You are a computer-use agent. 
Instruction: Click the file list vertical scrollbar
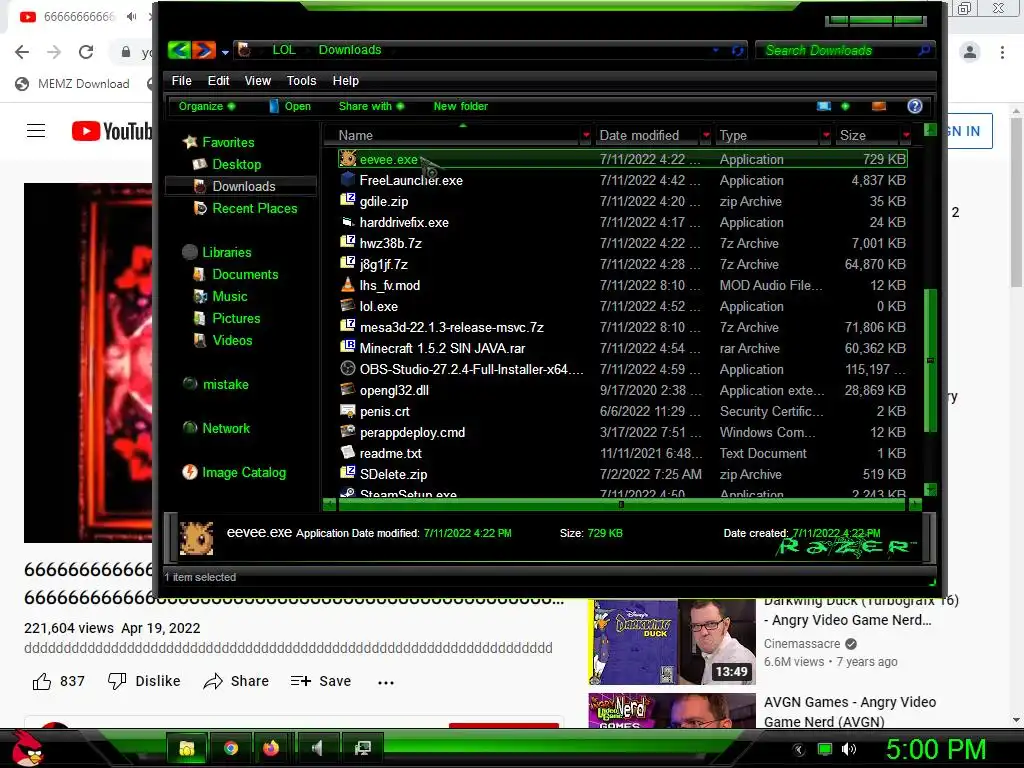point(931,360)
